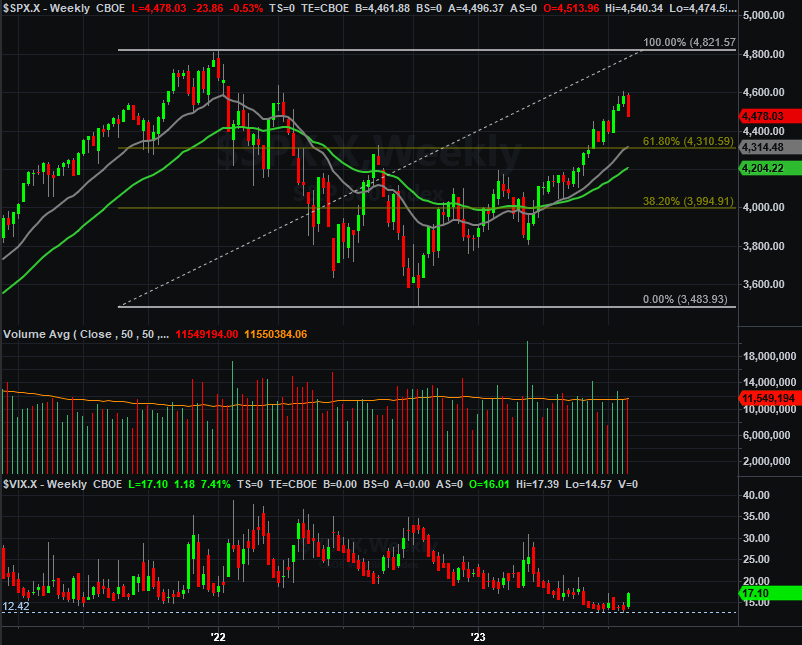Image resolution: width=802 pixels, height=645 pixels.
Task: Click the Hi=4,540.34 high value
Action: [634, 8]
